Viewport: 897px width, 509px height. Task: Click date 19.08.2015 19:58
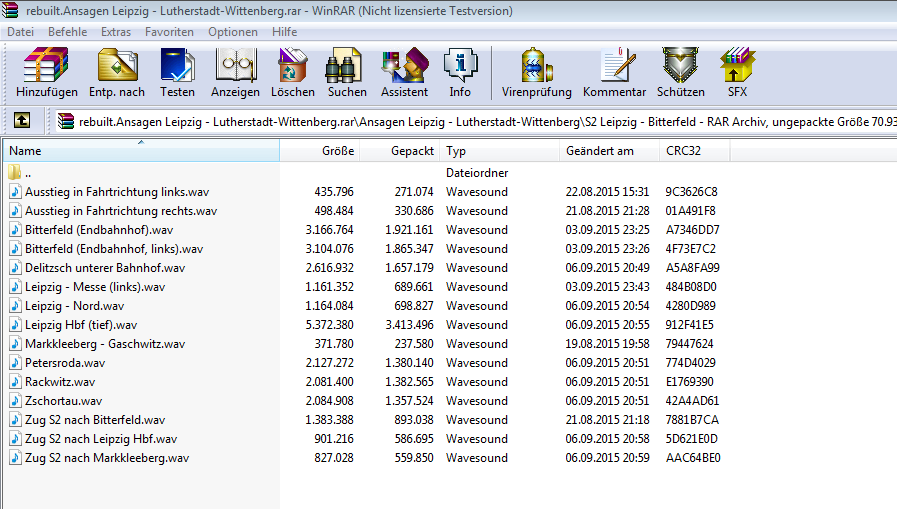(608, 344)
